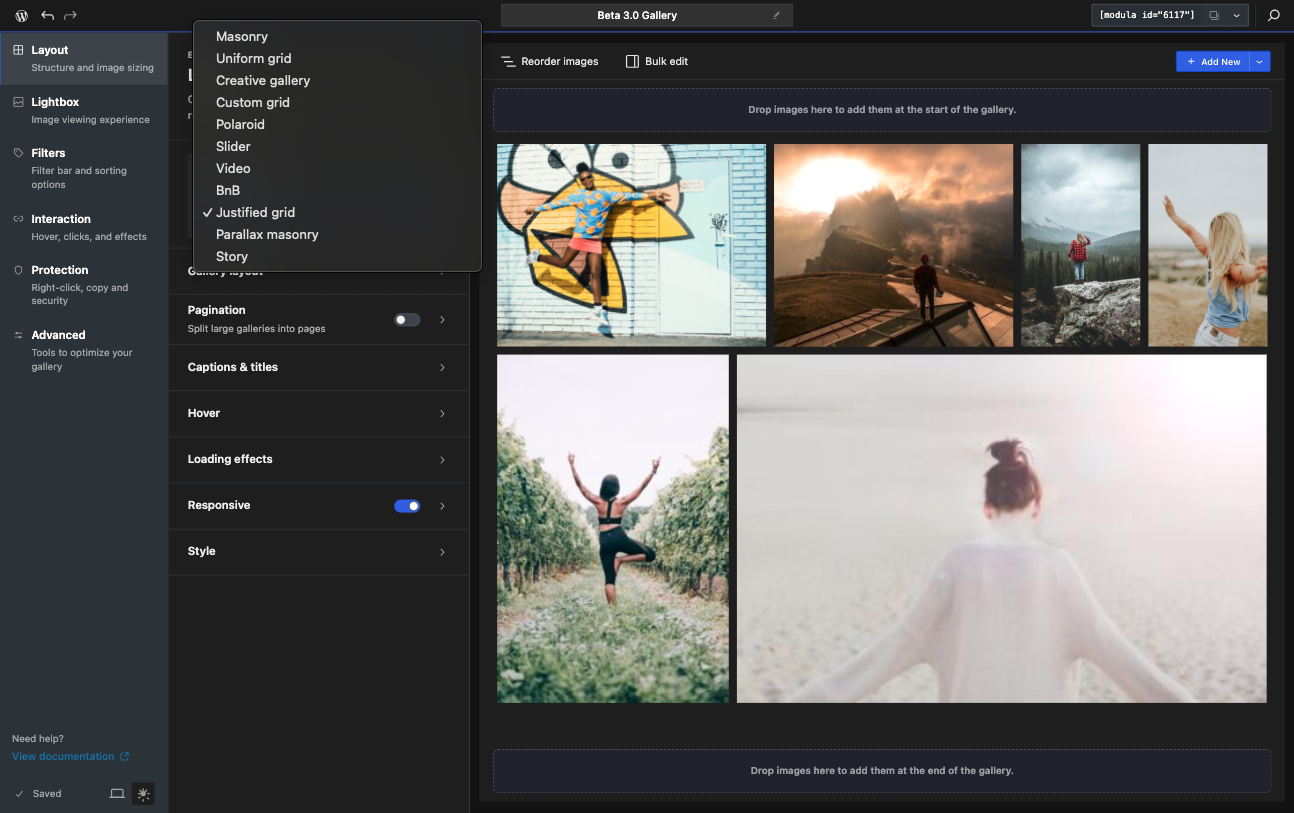This screenshot has height=813, width=1294.
Task: Click the Add New button
Action: (x=1213, y=62)
